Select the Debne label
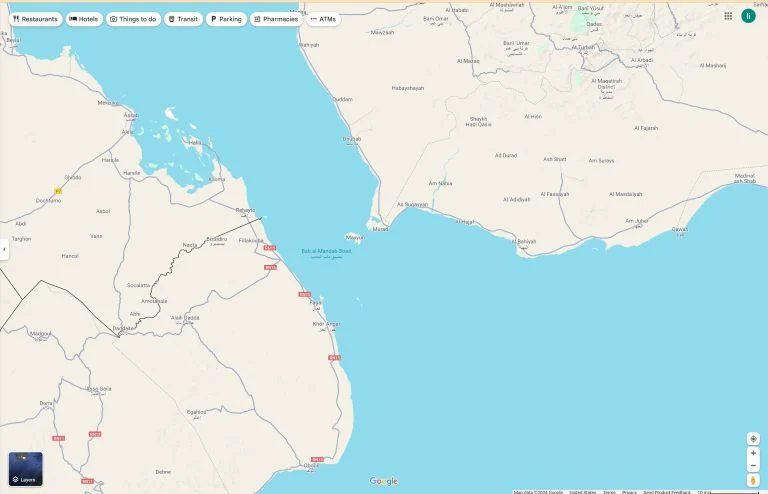Screen dimensions: 768x494 coord(163,472)
